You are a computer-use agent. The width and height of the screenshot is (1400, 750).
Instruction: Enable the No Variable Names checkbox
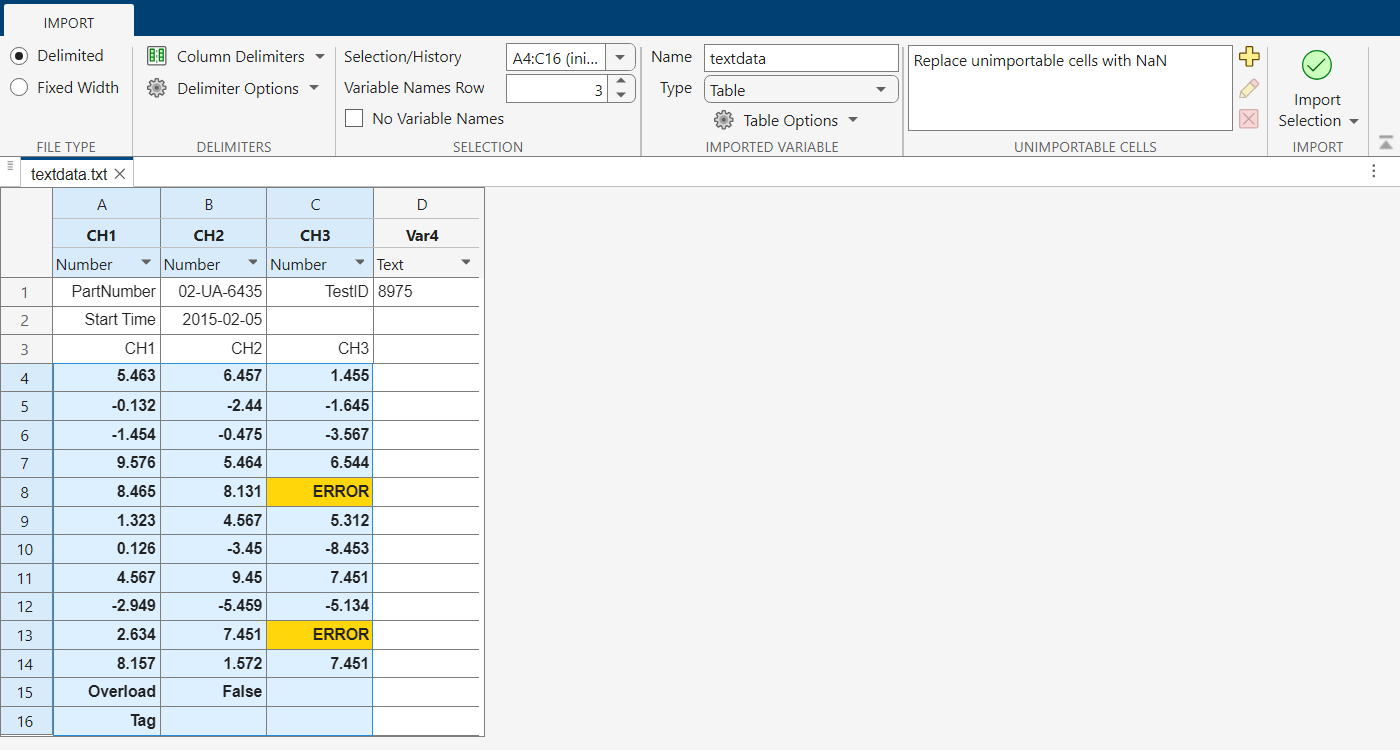(354, 119)
